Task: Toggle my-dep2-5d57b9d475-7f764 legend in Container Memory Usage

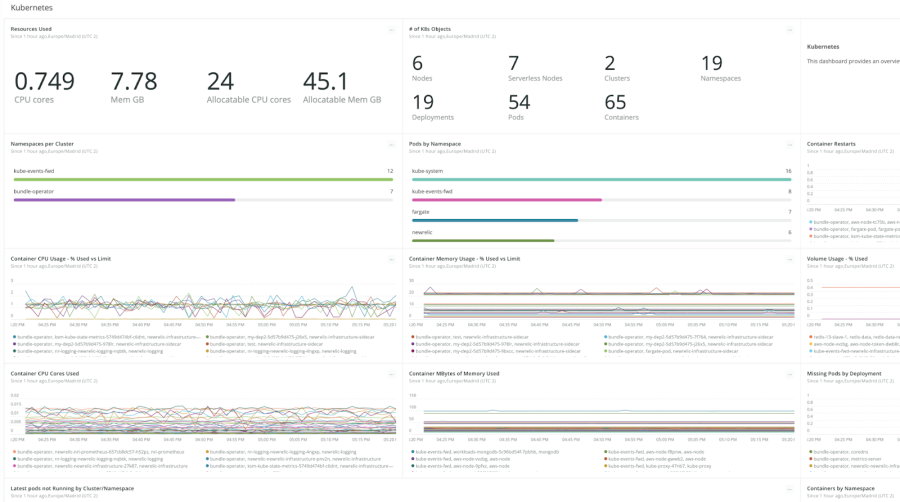Action: click(x=689, y=337)
